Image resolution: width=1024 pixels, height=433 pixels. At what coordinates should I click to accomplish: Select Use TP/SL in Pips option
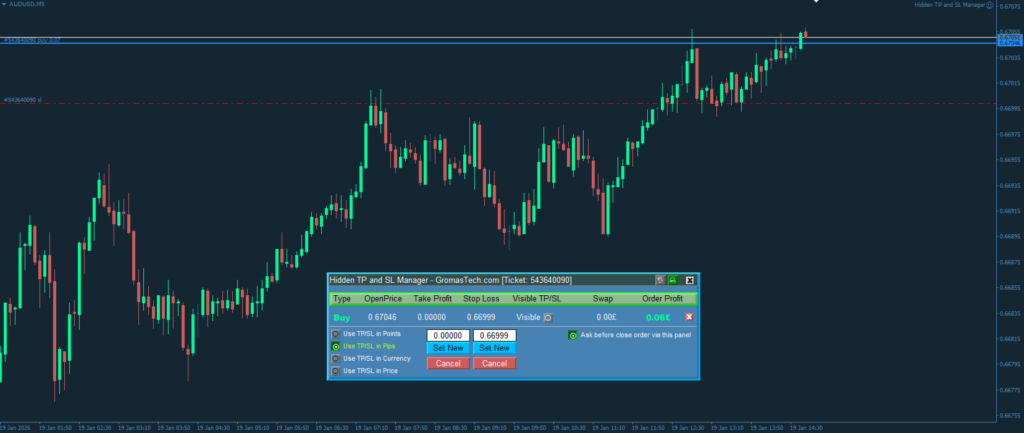[336, 346]
